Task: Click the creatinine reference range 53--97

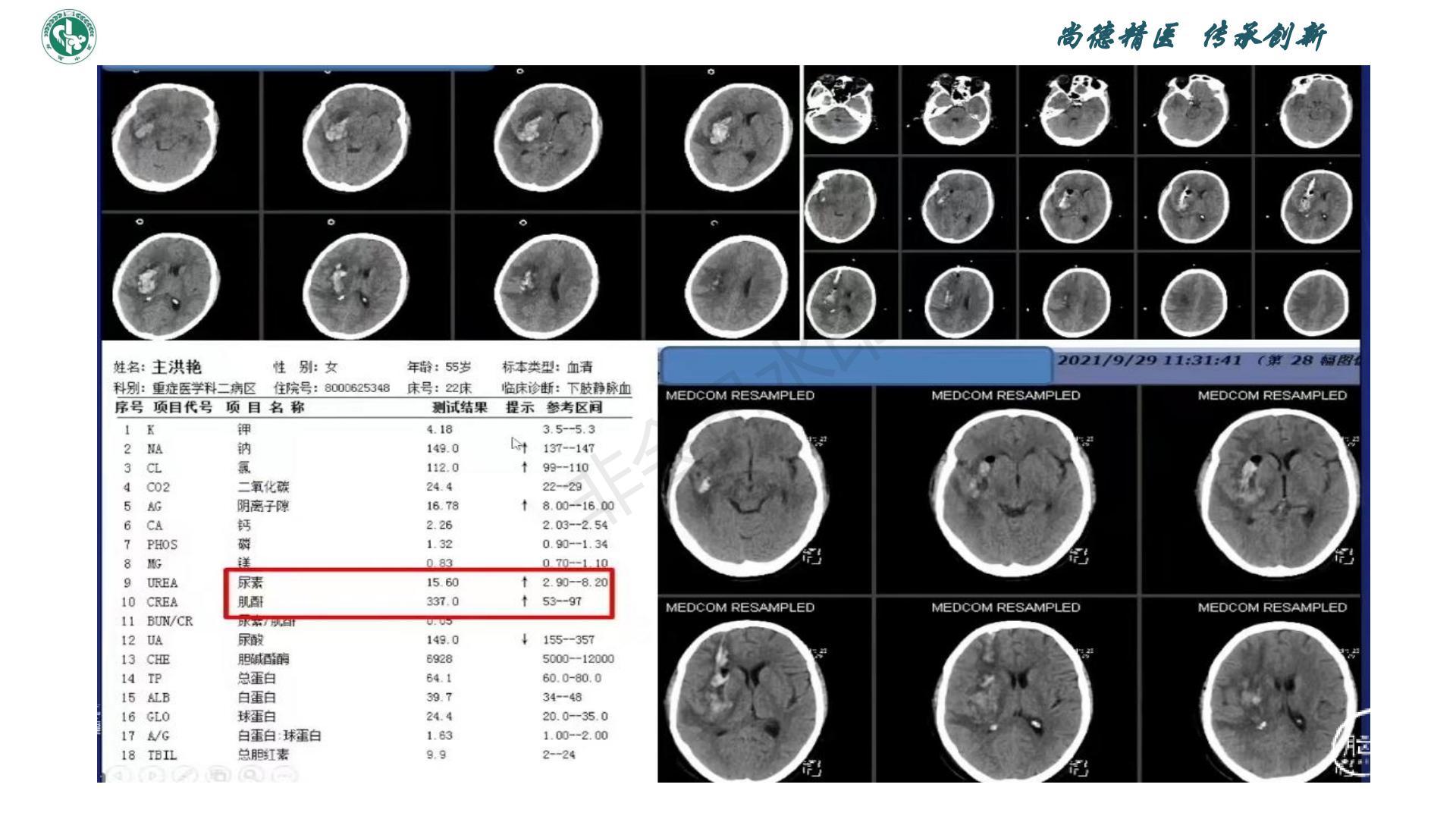Action: pos(562,601)
